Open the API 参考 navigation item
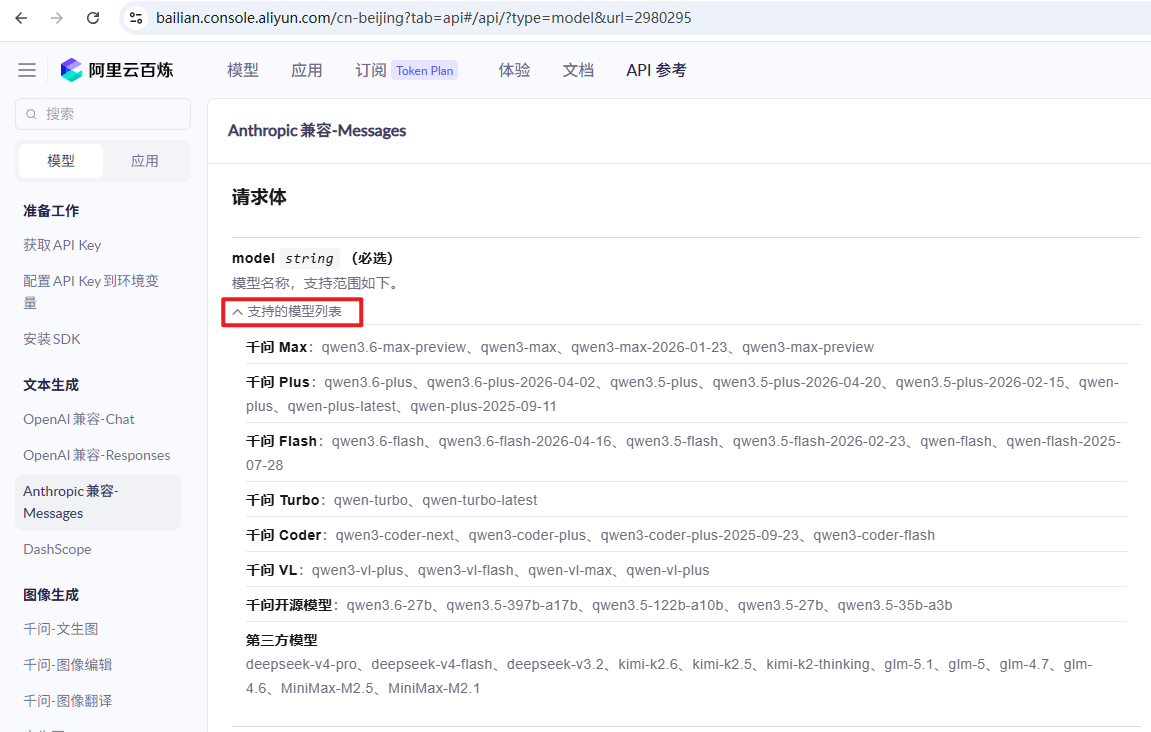The width and height of the screenshot is (1151, 732). pyautogui.click(x=656, y=70)
